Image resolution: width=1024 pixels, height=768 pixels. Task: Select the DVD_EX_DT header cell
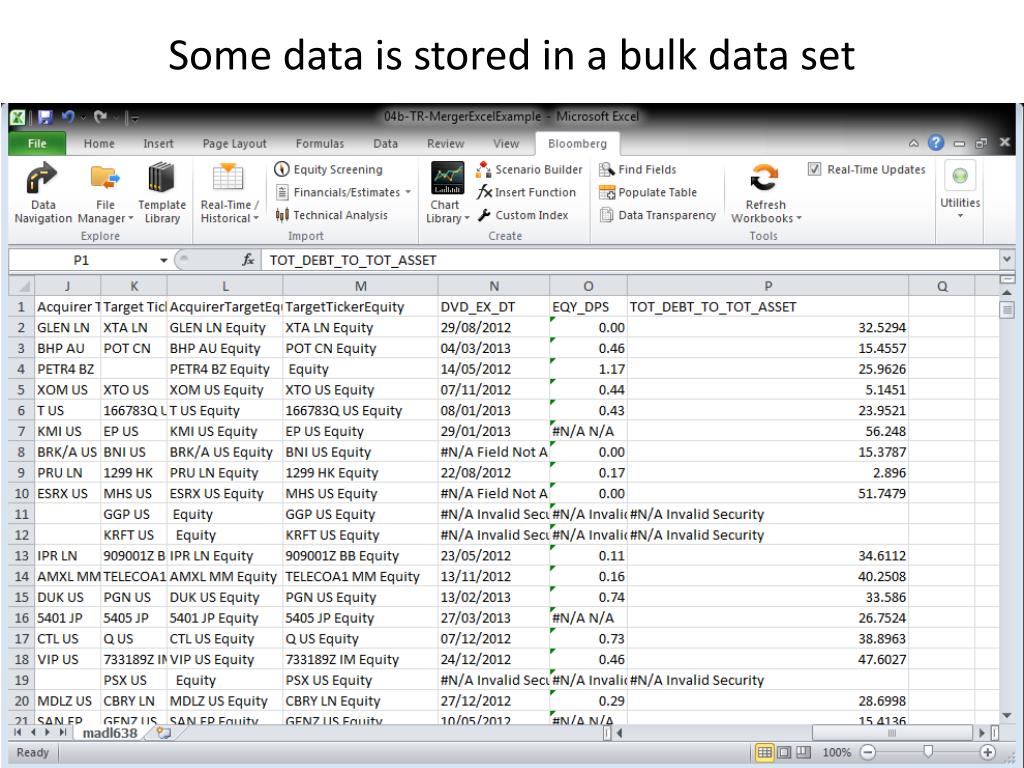494,307
